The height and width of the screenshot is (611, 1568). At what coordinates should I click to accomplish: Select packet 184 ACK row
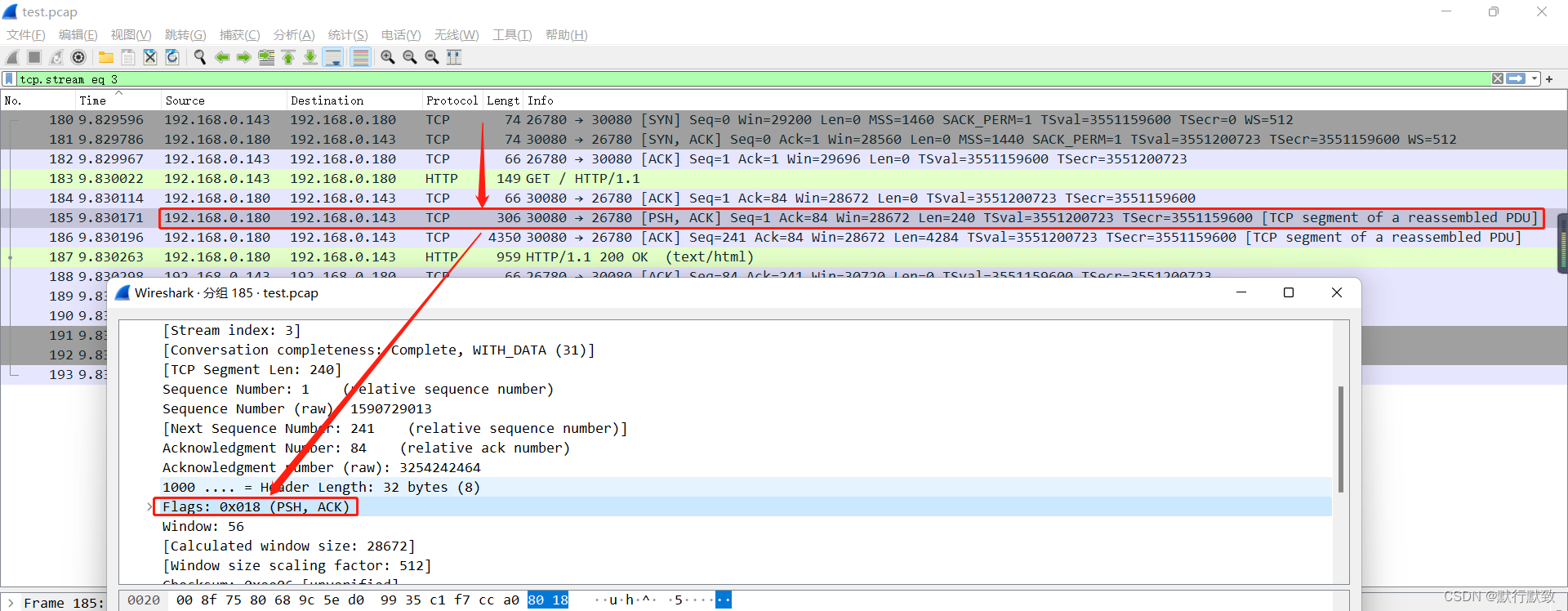coord(782,198)
